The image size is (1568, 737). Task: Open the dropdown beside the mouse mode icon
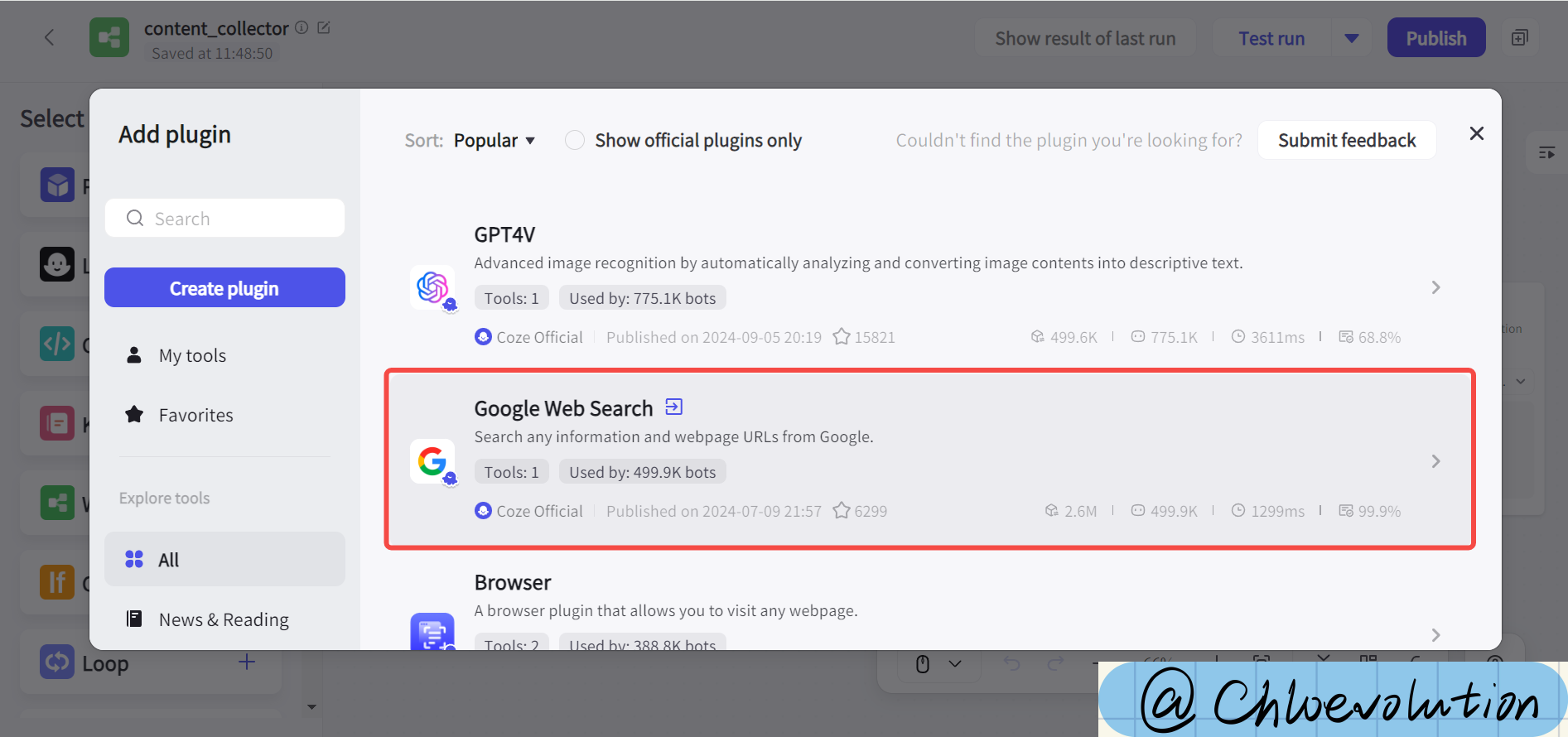click(x=955, y=664)
